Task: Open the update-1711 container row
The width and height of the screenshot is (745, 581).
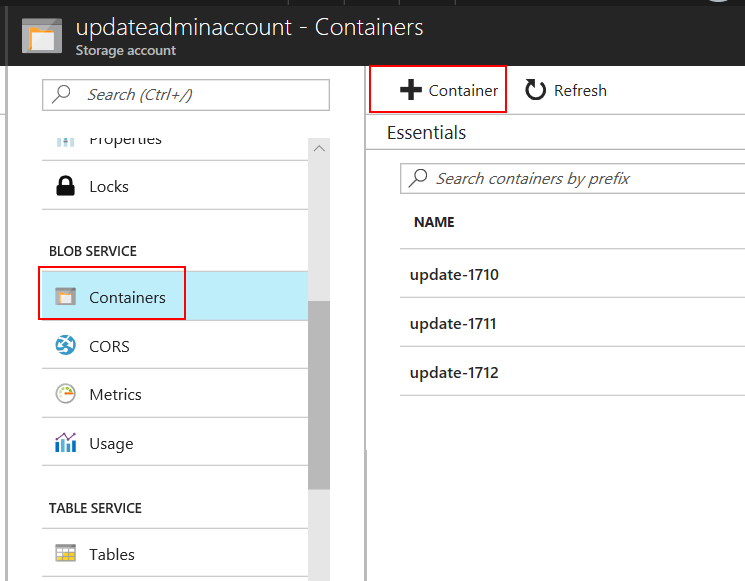Action: [573, 323]
